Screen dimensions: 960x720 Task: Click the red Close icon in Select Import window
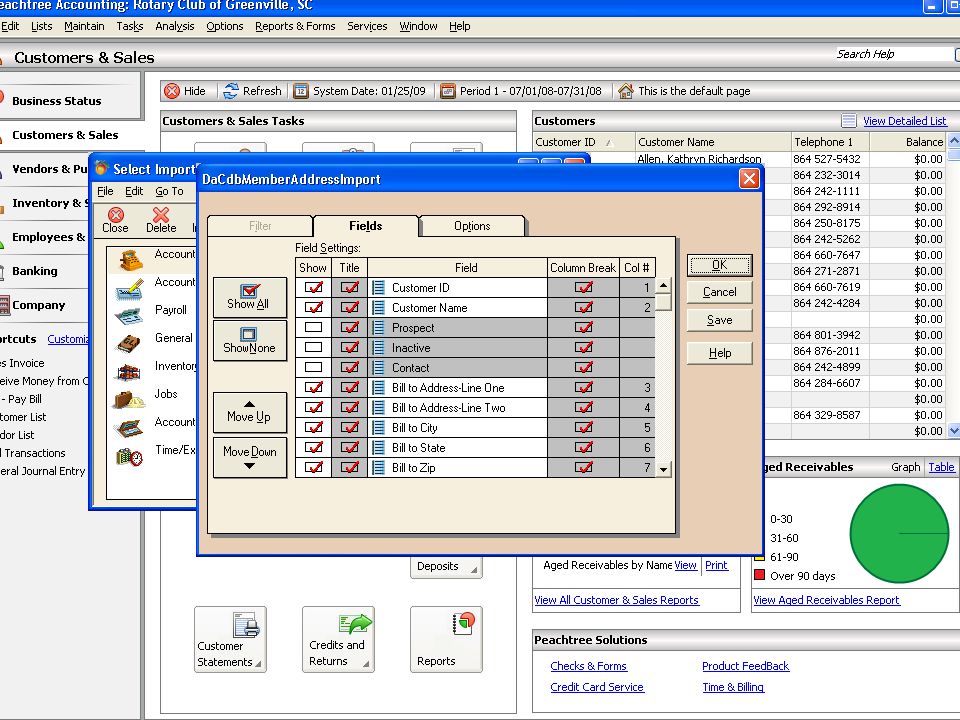coord(116,214)
